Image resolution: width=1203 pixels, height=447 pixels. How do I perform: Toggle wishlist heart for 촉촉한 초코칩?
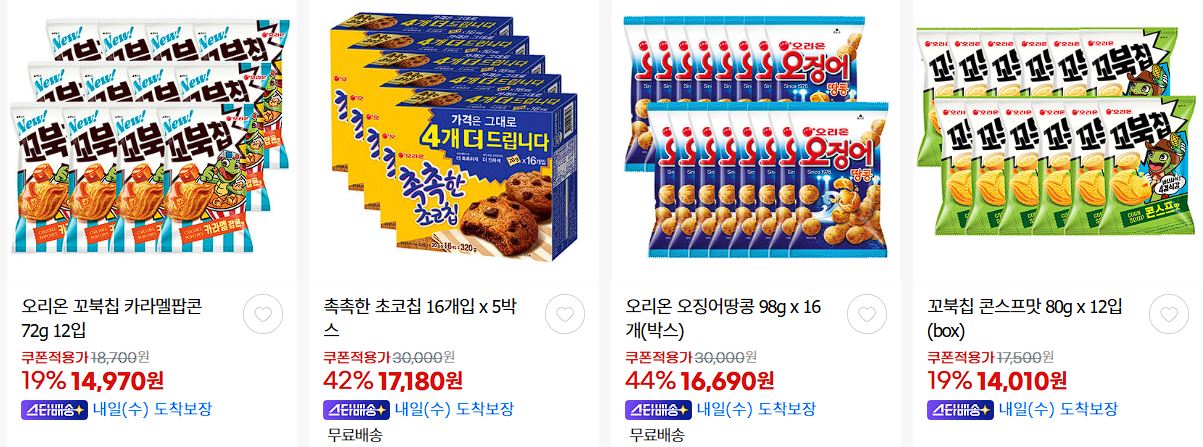click(565, 314)
